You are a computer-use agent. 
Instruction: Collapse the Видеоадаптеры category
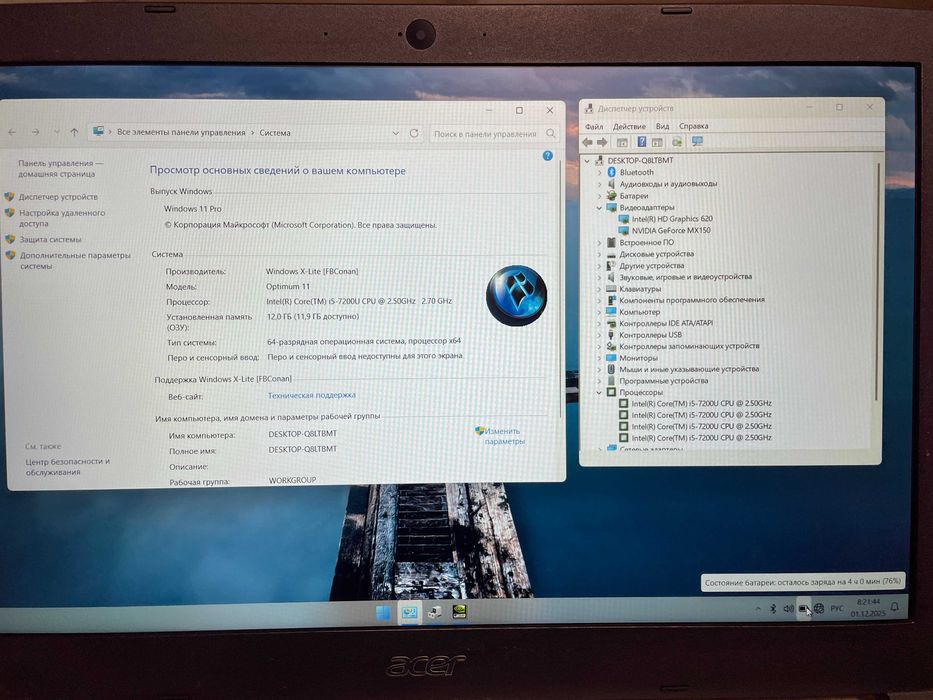click(x=599, y=208)
